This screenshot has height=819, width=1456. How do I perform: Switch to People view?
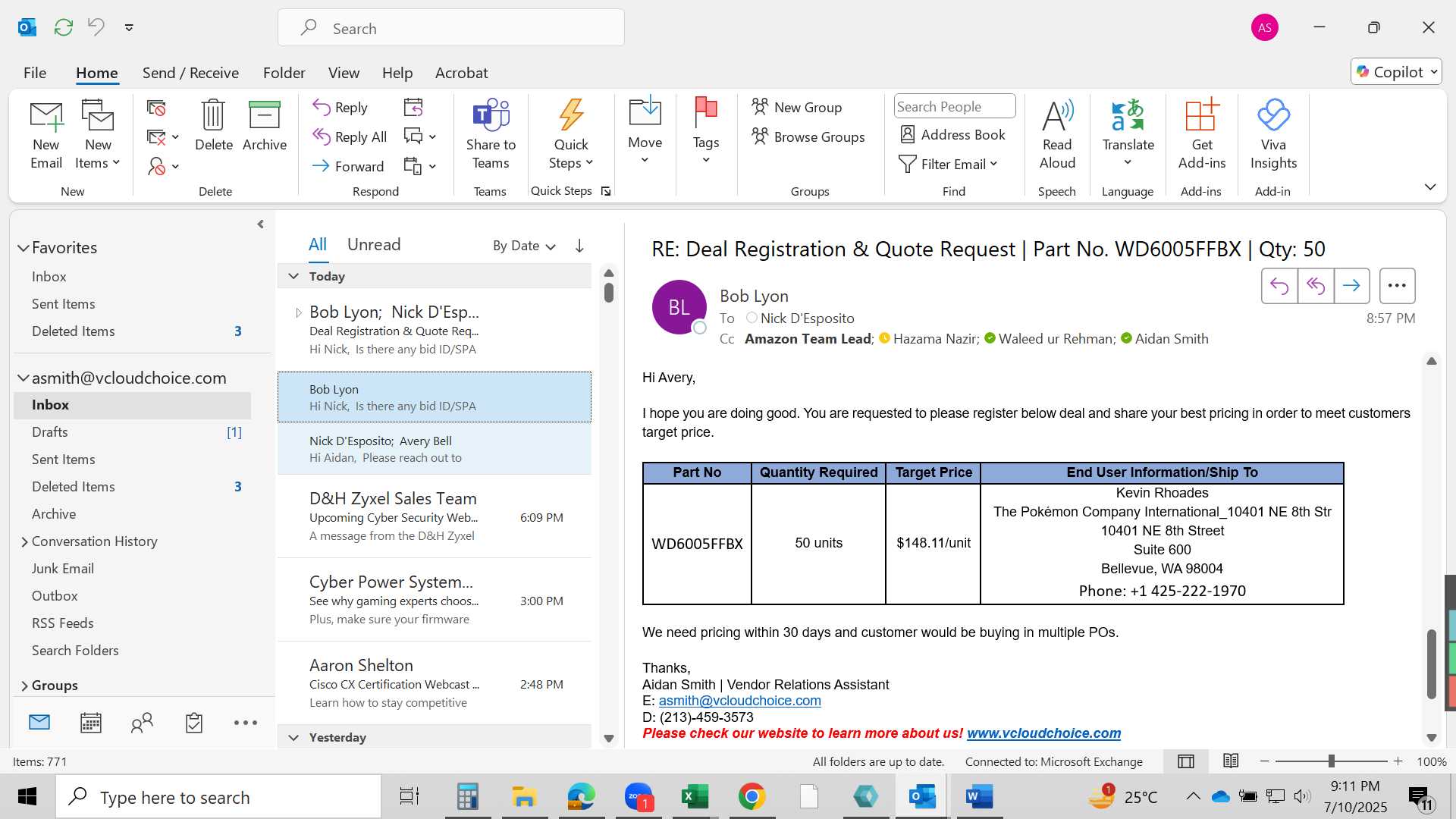pyautogui.click(x=142, y=723)
